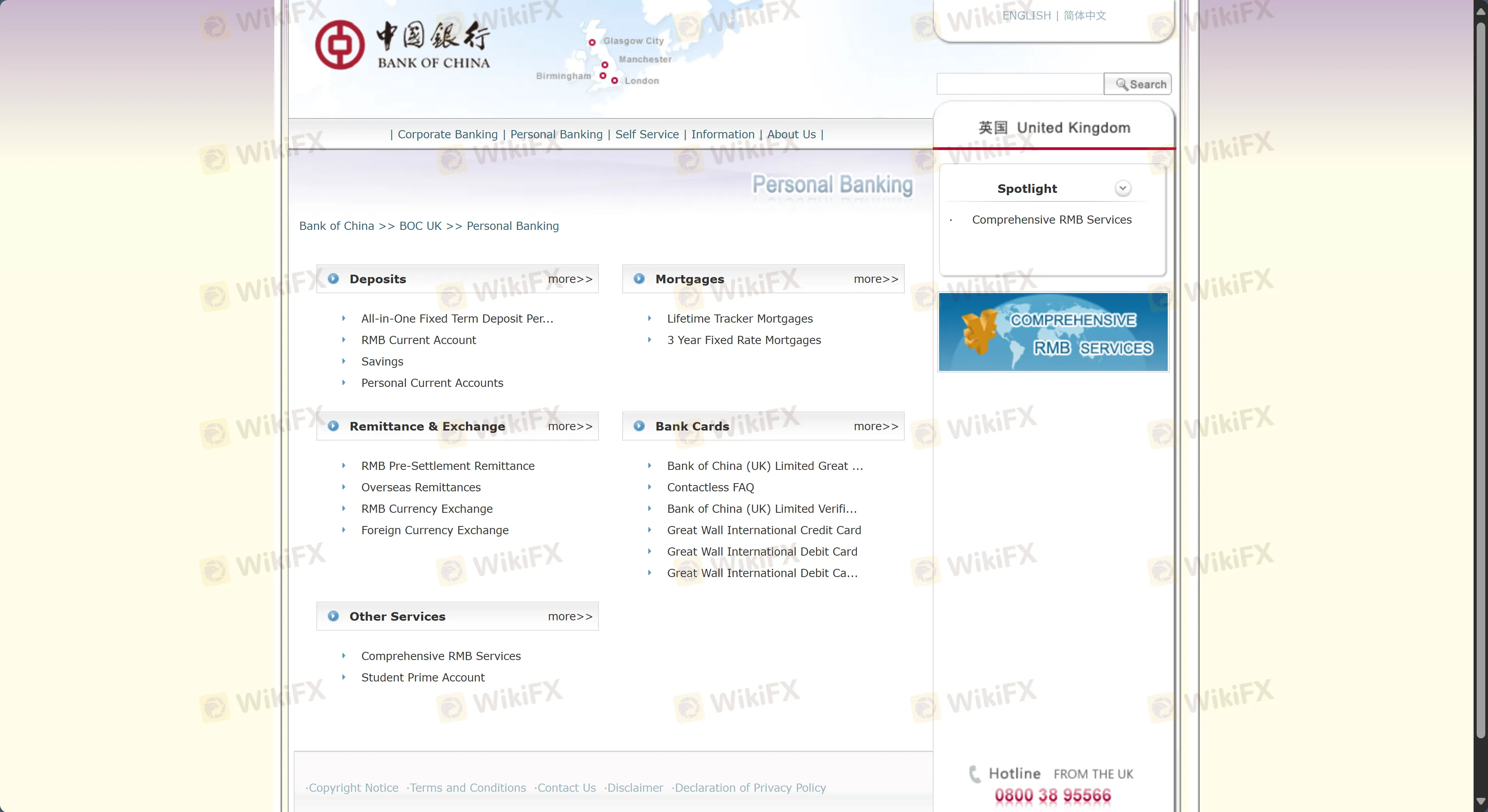Click the search text input field
The image size is (1488, 812).
coord(1020,84)
